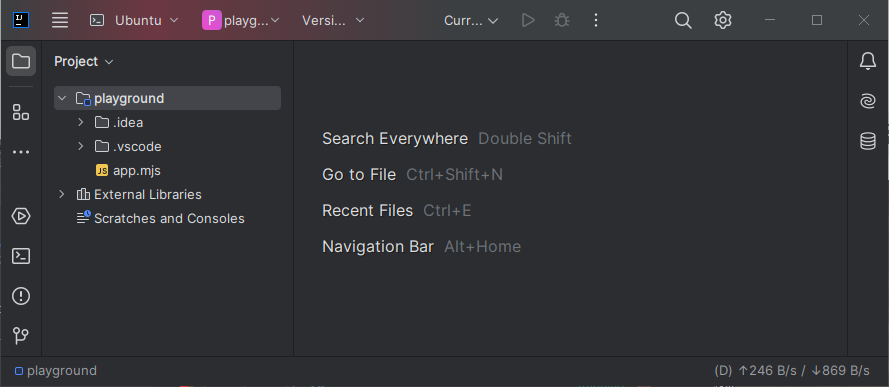Open the Git version control tool window
This screenshot has height=387, width=889.
(x=21, y=335)
